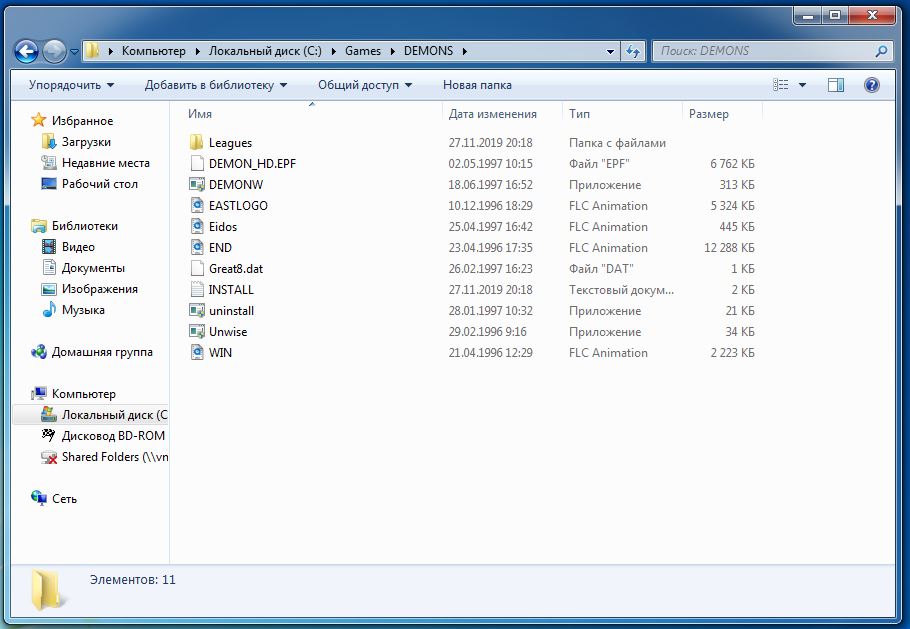Click the Refresh button beside address bar
This screenshot has width=910, height=629.
click(x=633, y=51)
